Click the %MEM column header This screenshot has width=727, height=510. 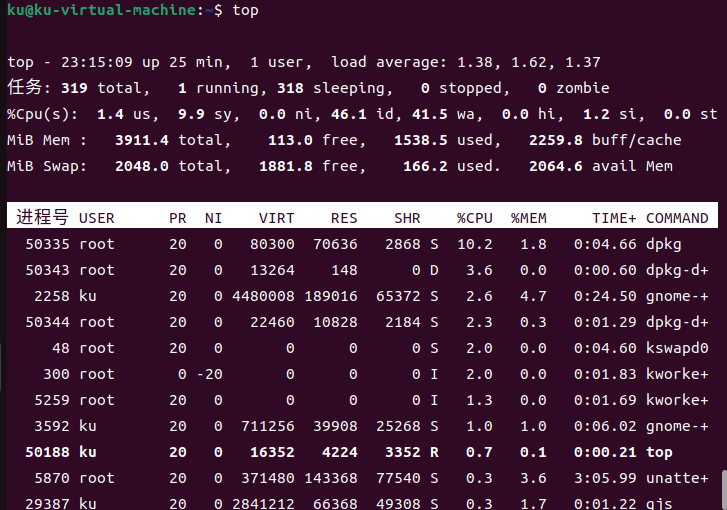528,217
